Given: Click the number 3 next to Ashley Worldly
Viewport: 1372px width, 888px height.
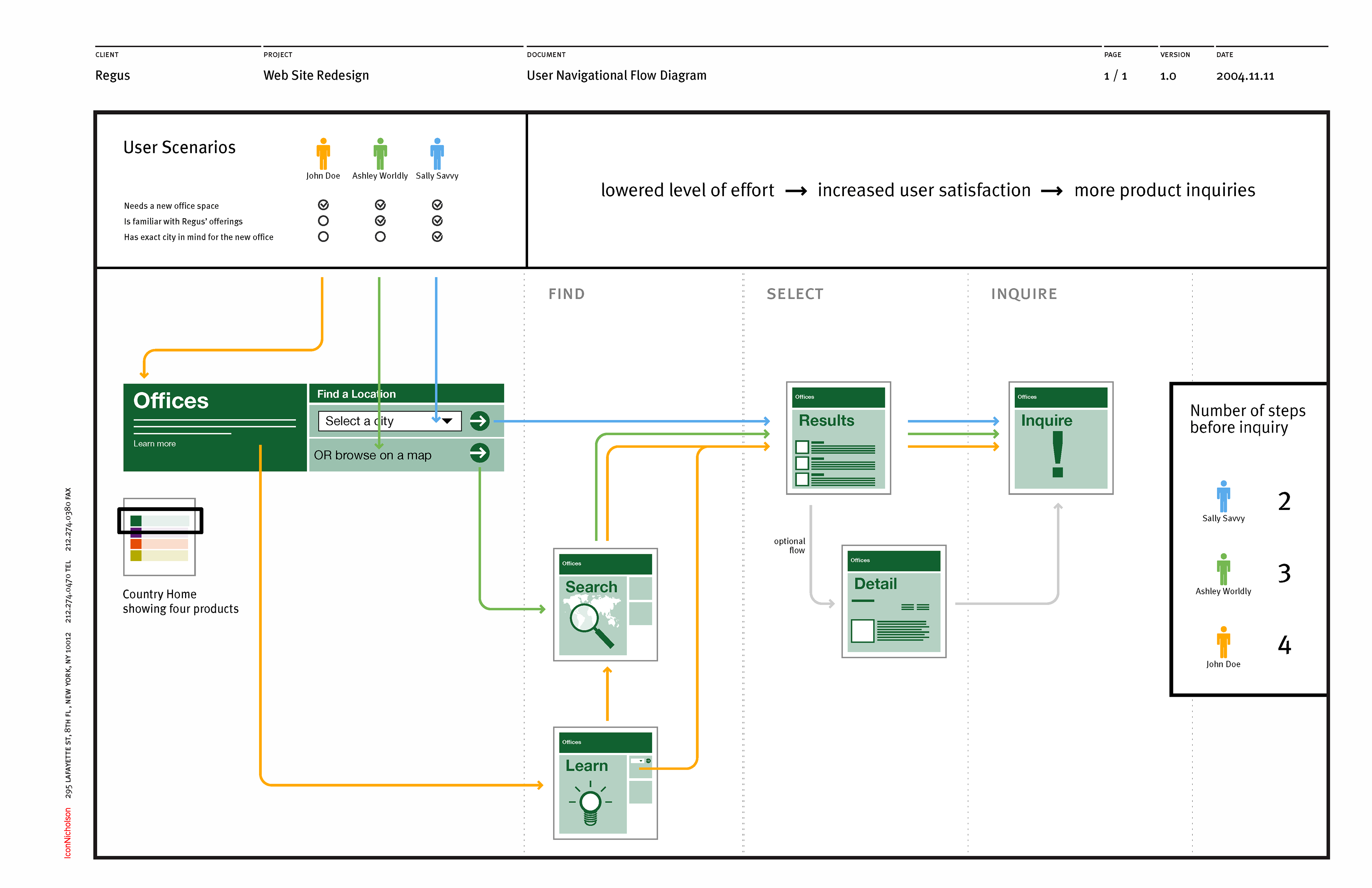Looking at the screenshot, I should tap(1284, 573).
